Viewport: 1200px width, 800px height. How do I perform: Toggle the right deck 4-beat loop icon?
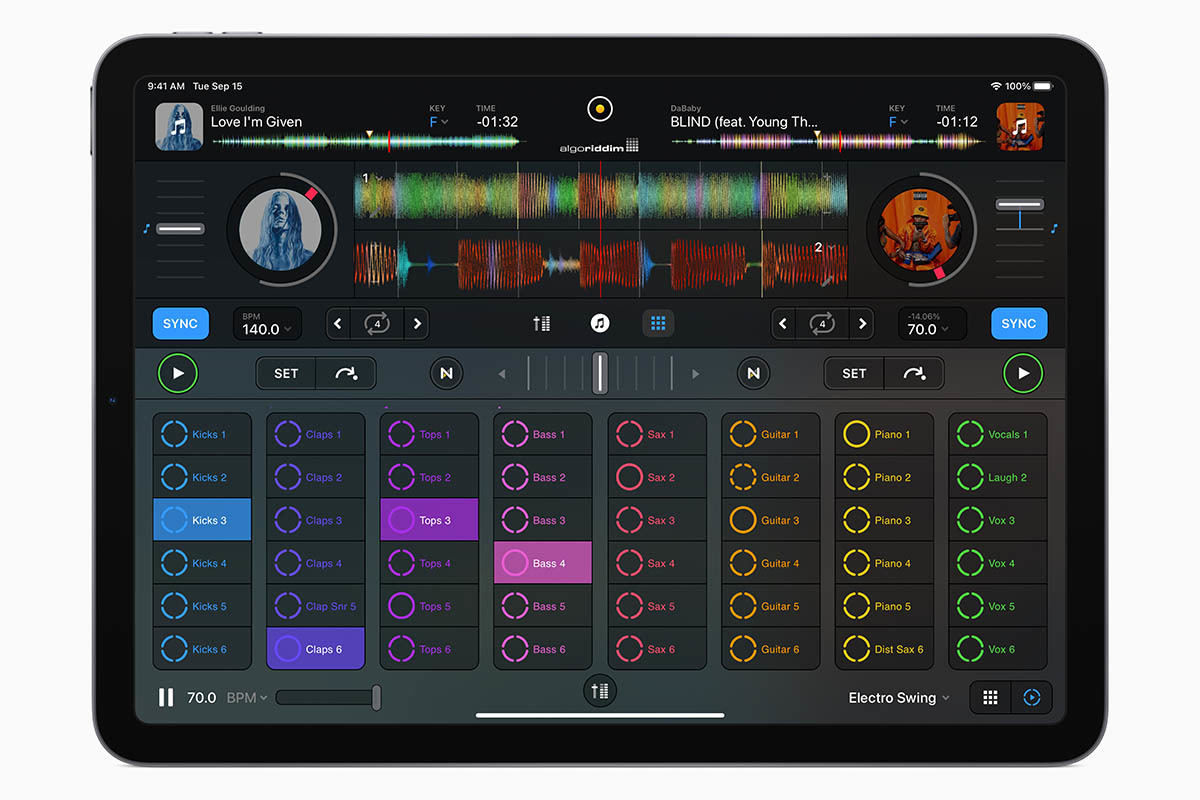pyautogui.click(x=822, y=323)
